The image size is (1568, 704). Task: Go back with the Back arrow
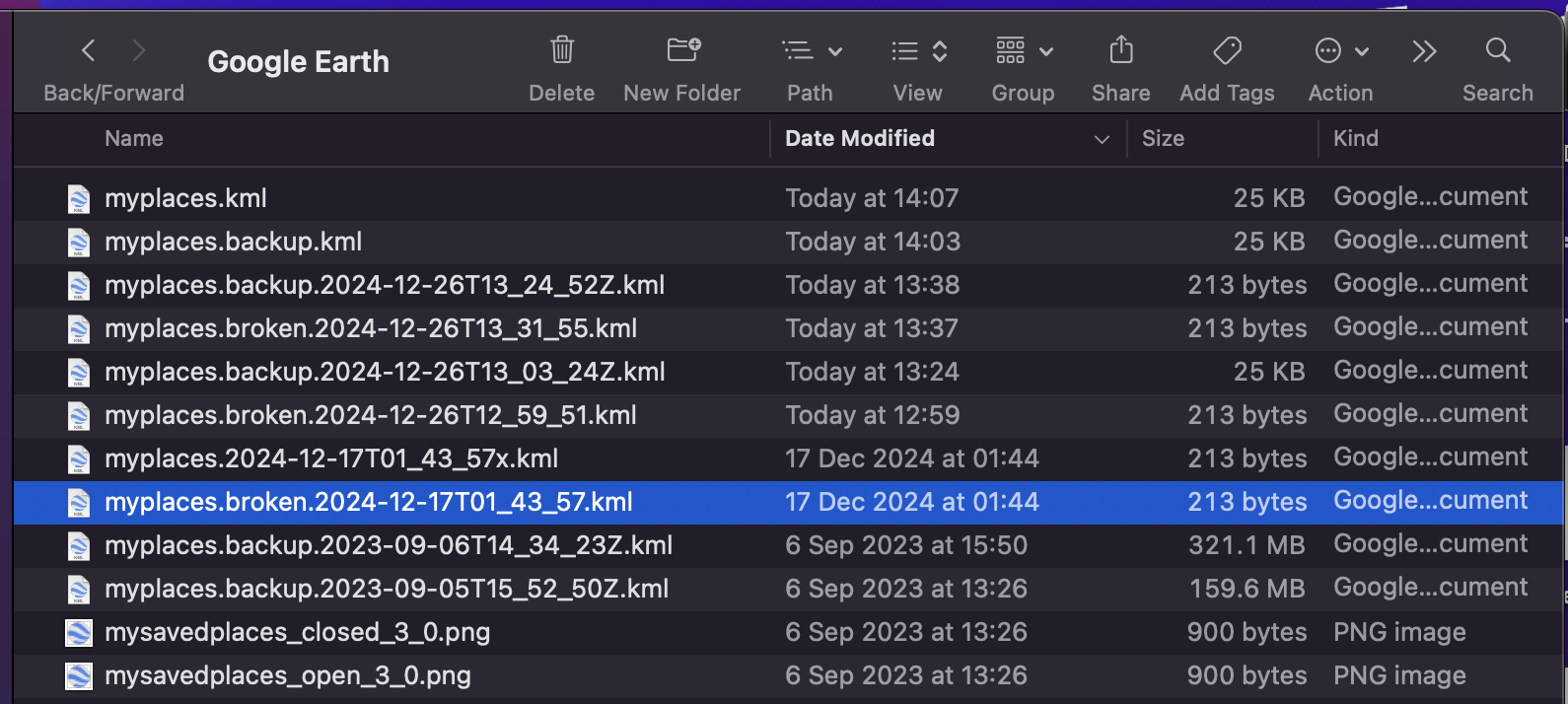(89, 50)
